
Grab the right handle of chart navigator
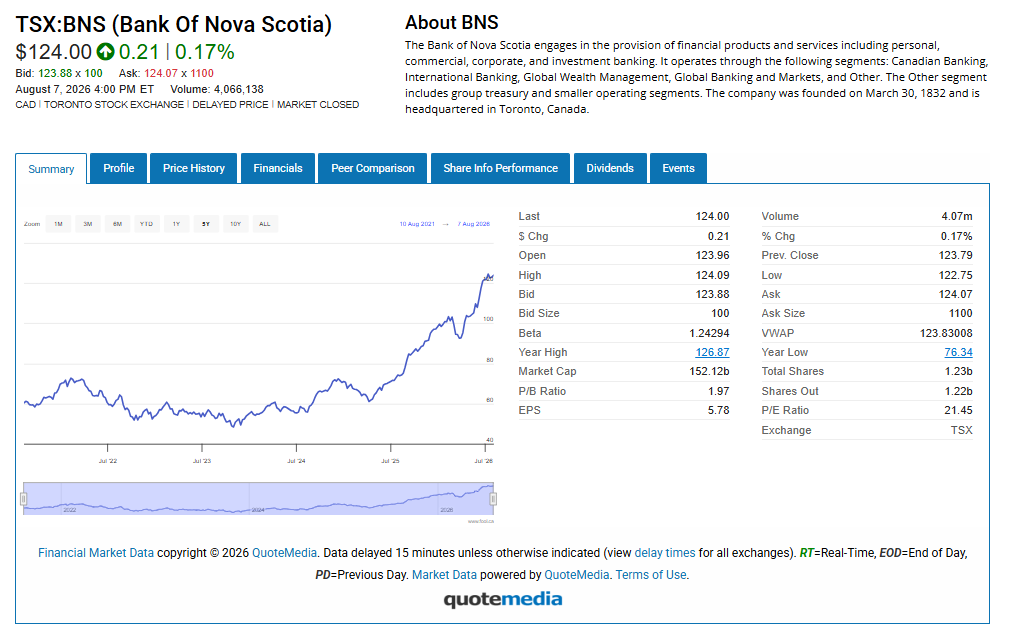[x=493, y=499]
